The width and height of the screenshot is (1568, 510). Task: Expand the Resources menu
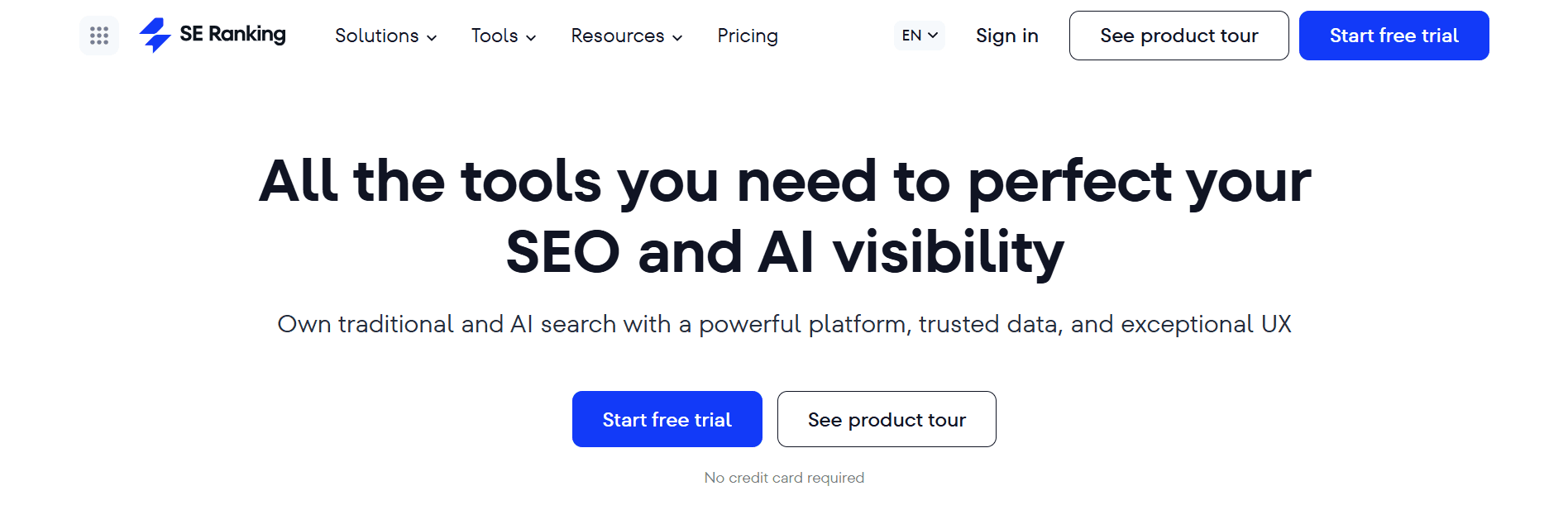pyautogui.click(x=617, y=36)
